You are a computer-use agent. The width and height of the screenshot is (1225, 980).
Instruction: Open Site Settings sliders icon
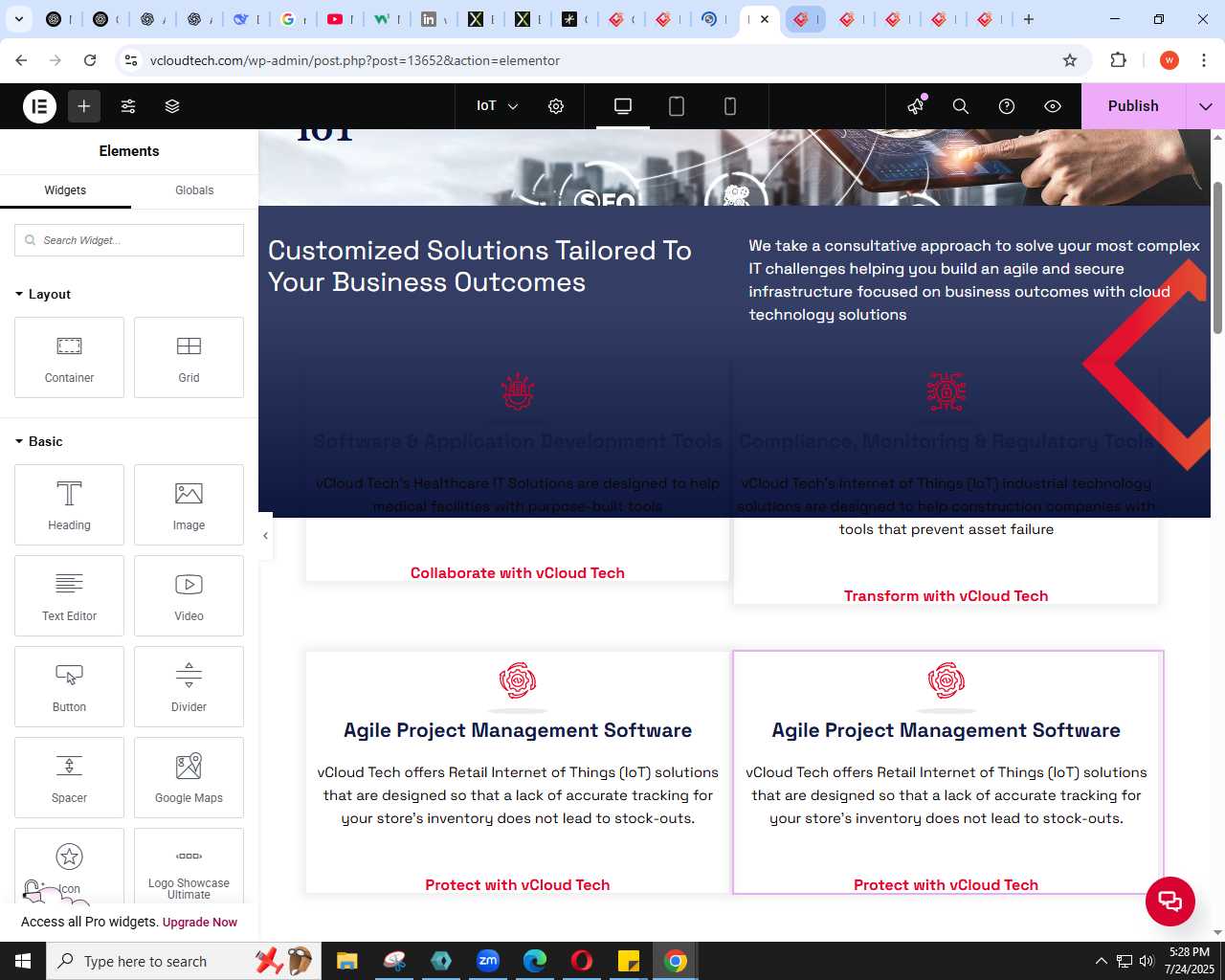[128, 106]
